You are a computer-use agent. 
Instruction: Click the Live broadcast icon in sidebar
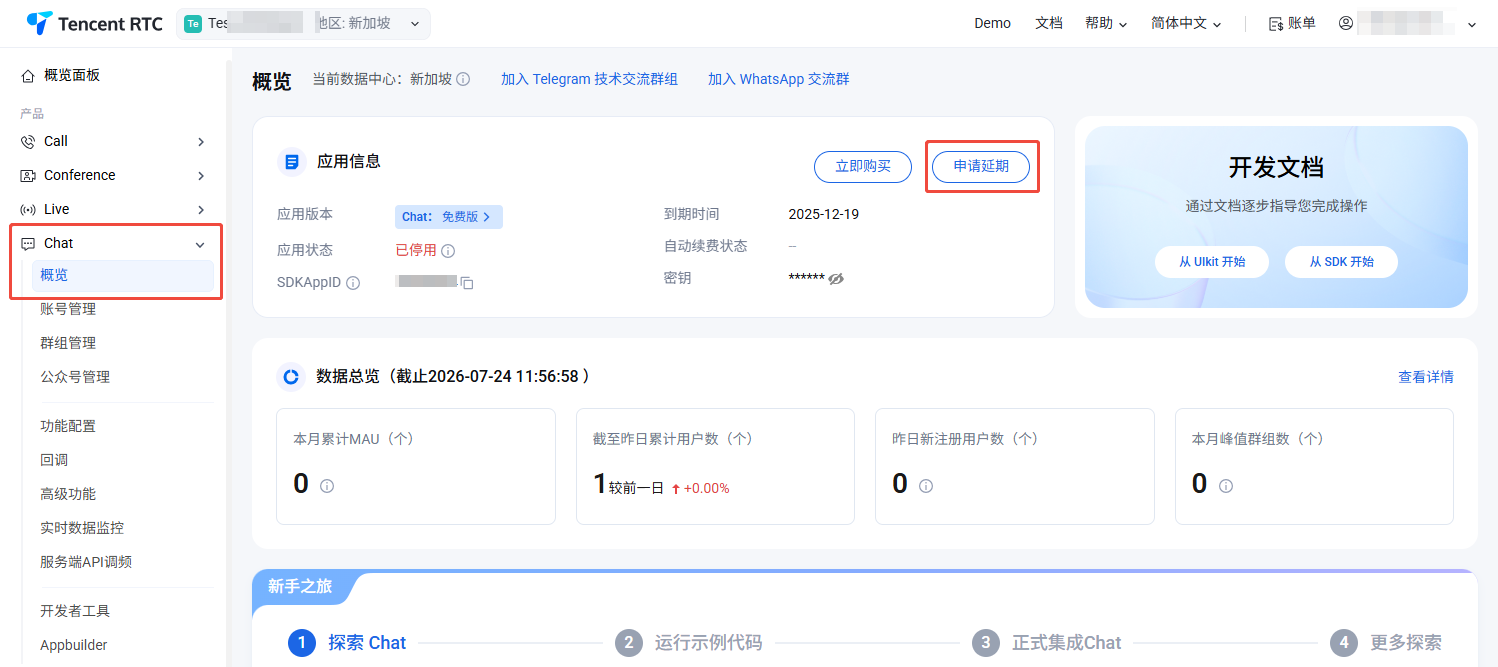28,210
